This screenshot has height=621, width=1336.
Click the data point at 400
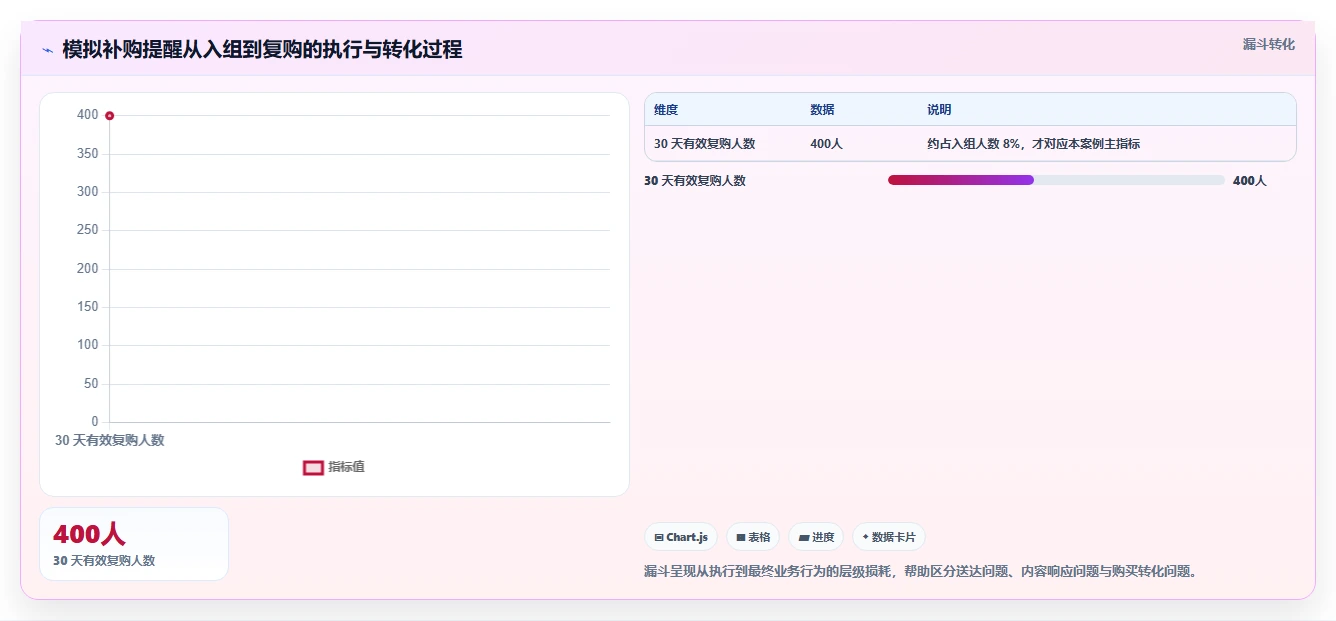(109, 116)
